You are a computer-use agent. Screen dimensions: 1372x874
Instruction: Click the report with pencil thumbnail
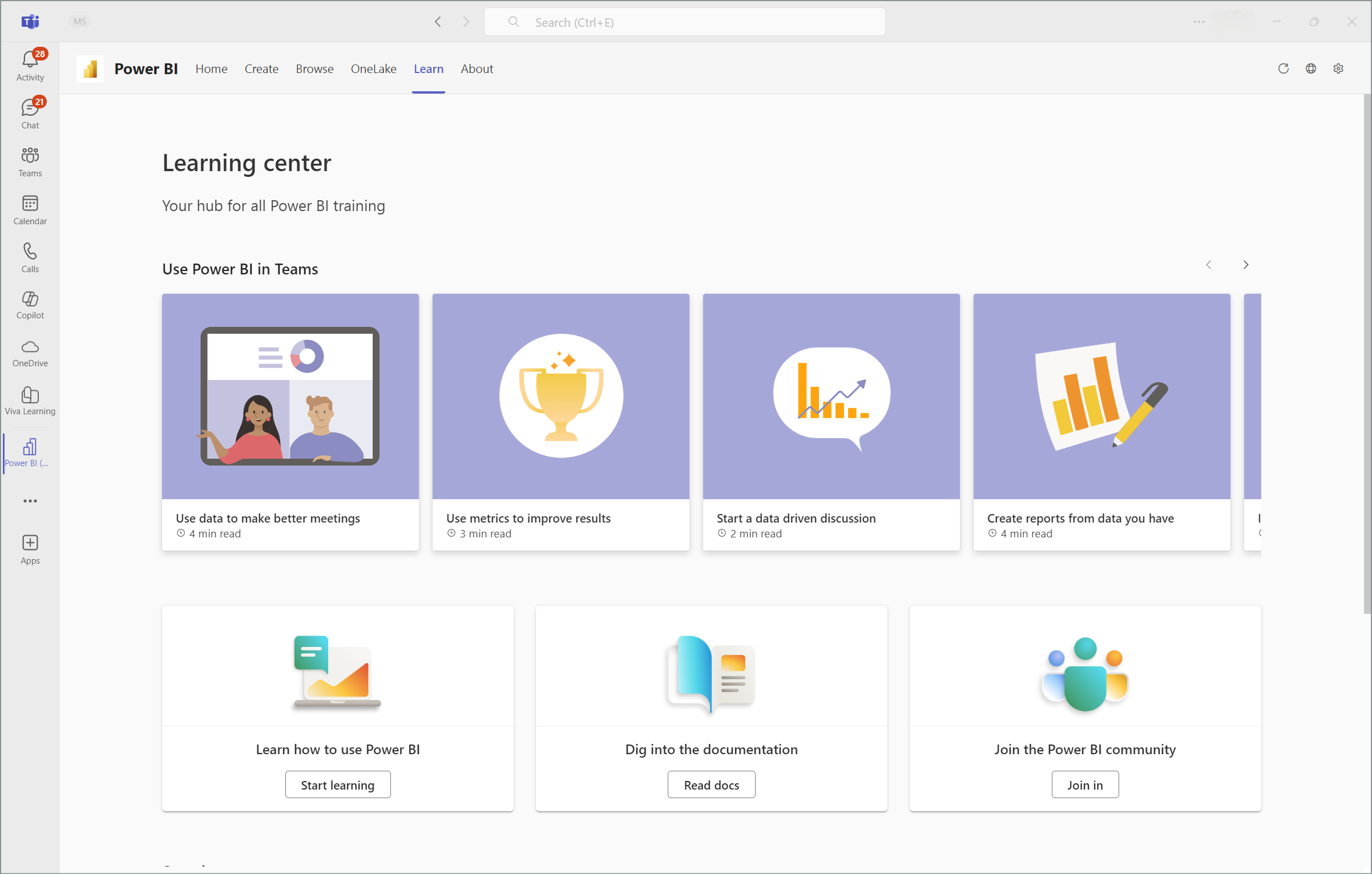[x=1102, y=396]
